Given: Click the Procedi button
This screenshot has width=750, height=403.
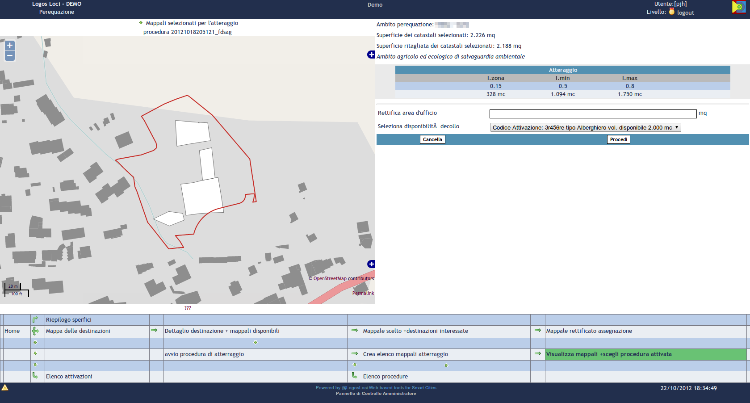Looking at the screenshot, I should click(619, 140).
